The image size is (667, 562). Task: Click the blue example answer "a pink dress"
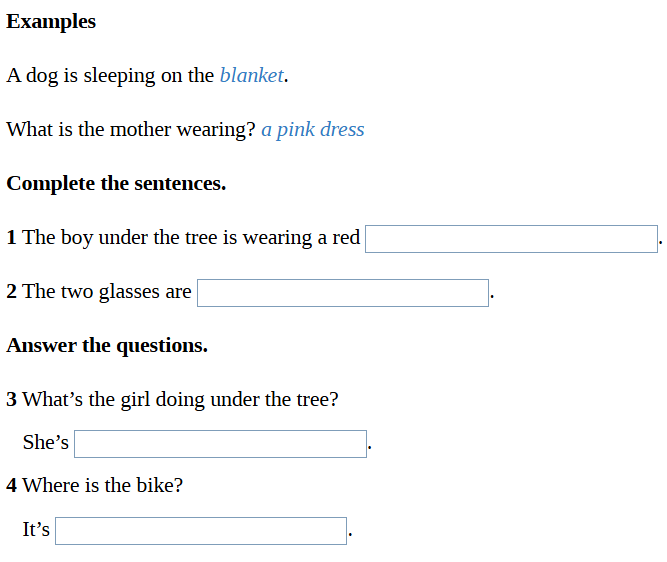(x=312, y=130)
